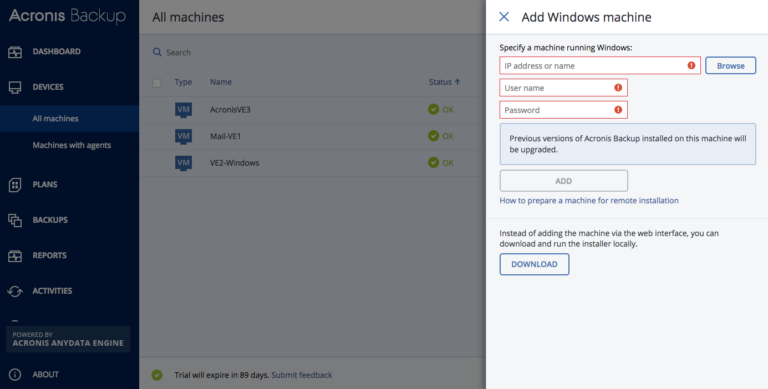Click the ADD button
Viewport: 768px width, 389px height.
click(563, 181)
